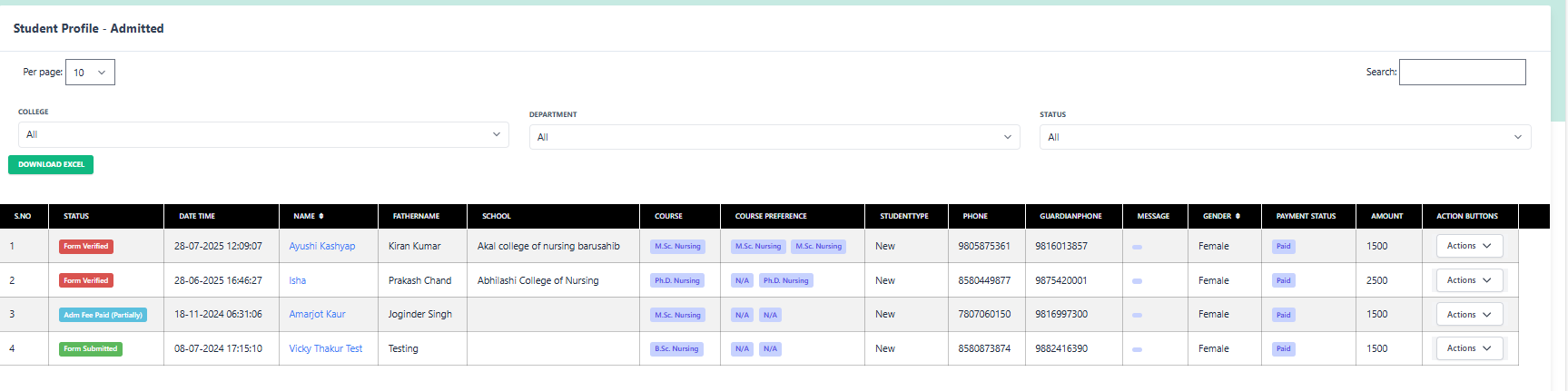The image size is (1568, 391).
Task: Click Adm Fee Paid (Partially) status badge
Action: [103, 315]
